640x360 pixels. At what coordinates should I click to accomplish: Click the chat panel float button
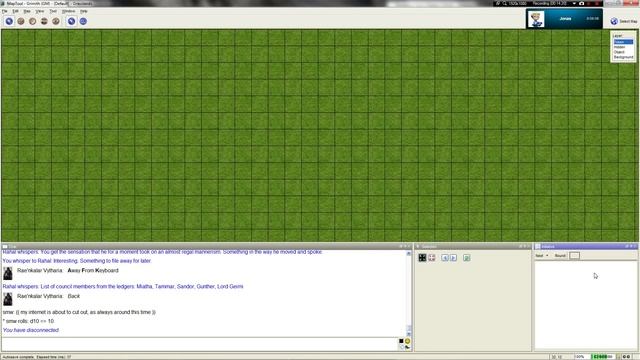click(x=401, y=247)
